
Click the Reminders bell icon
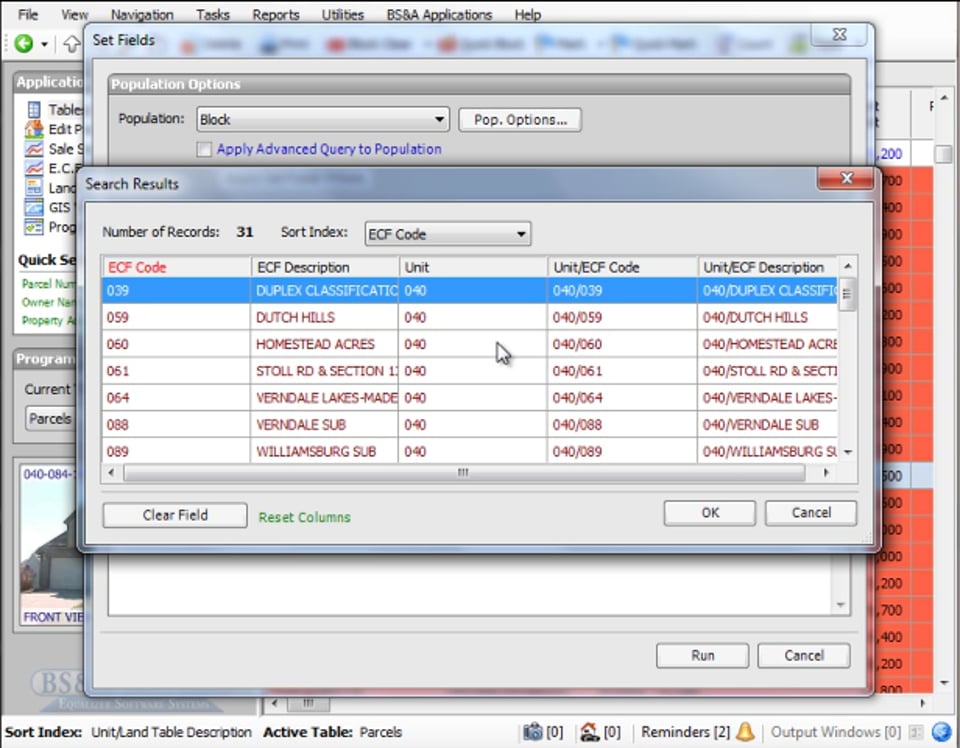(745, 731)
